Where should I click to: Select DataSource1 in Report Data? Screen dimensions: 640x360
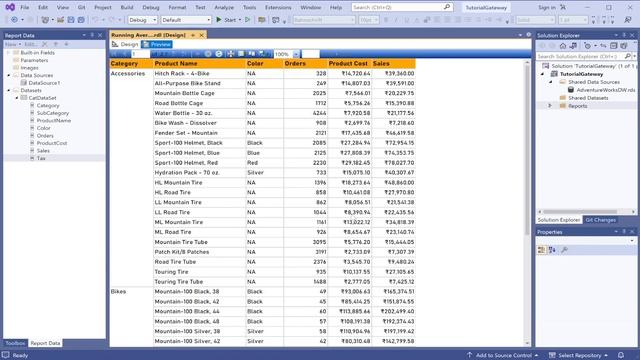coord(44,83)
